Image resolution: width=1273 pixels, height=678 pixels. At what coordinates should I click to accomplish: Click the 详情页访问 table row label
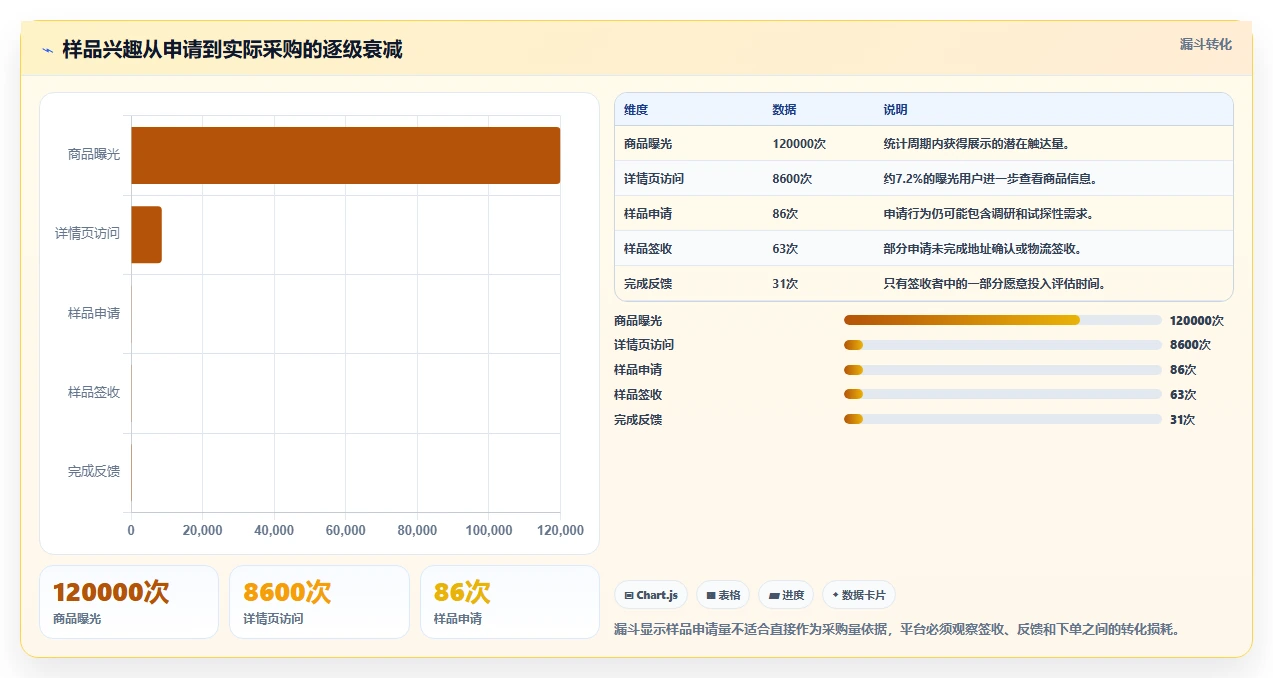pos(654,179)
